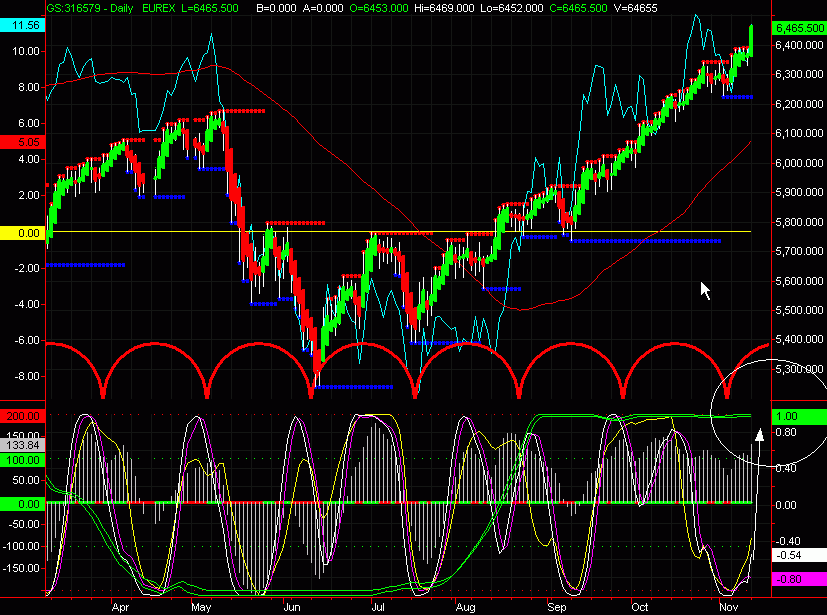Click the -4.00 left axis label

pos(26,304)
